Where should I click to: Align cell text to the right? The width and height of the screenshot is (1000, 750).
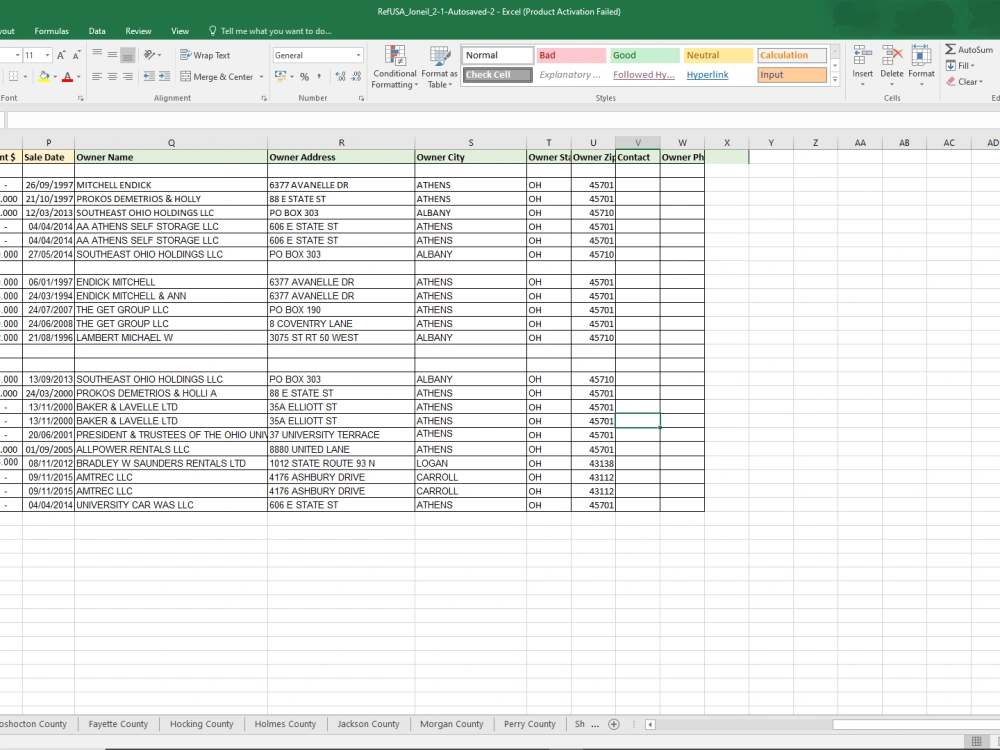128,77
